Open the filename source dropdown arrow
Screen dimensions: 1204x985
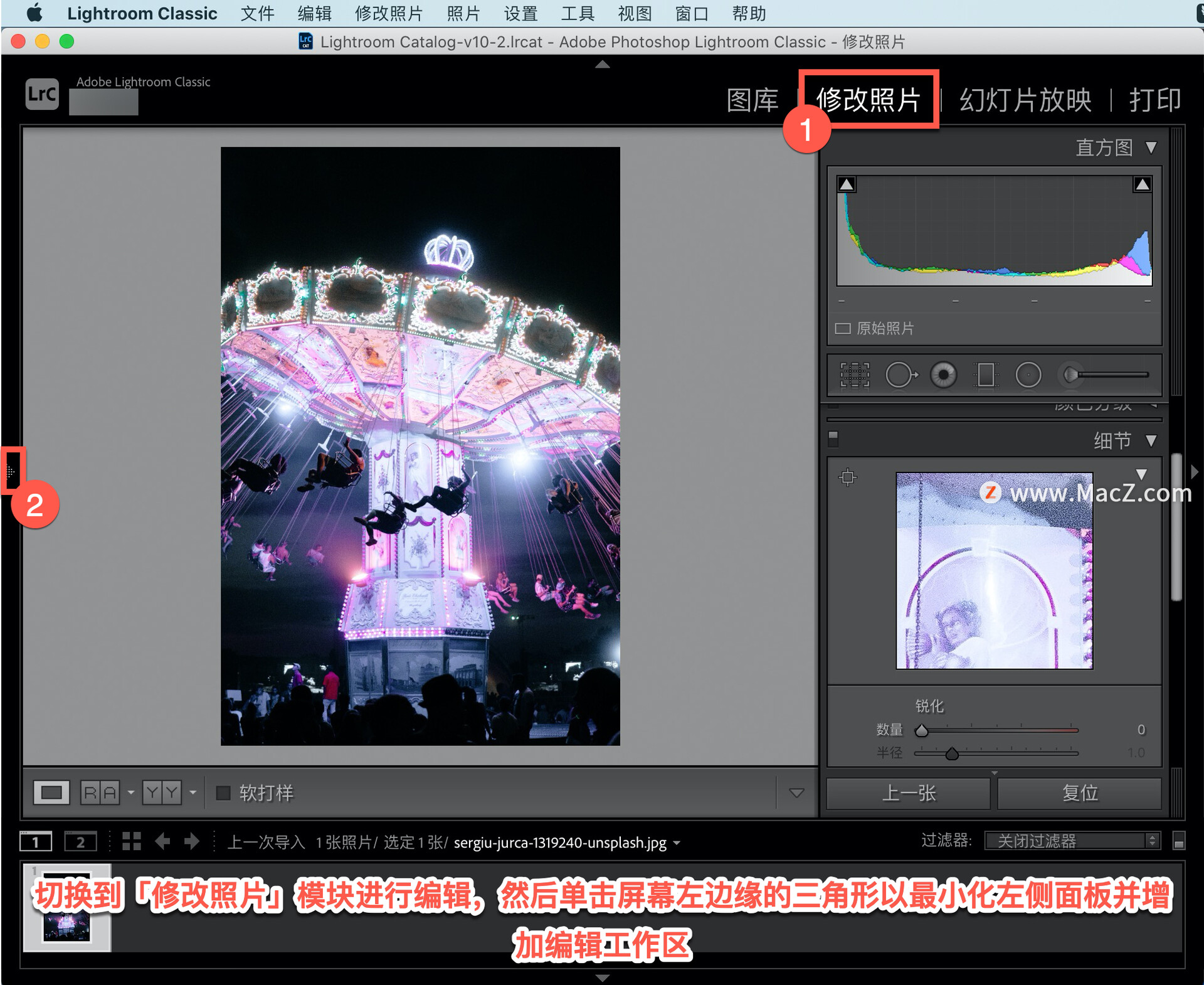coord(677,843)
